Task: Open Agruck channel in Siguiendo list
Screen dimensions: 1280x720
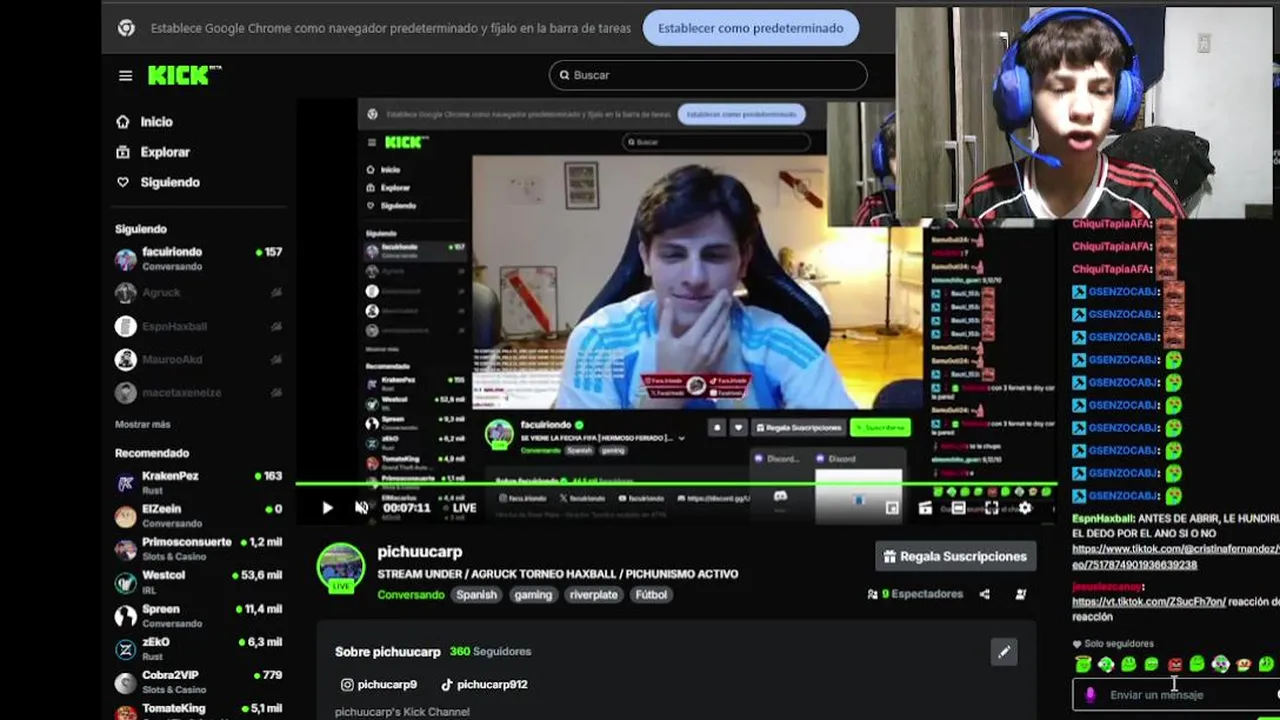Action: pos(199,292)
